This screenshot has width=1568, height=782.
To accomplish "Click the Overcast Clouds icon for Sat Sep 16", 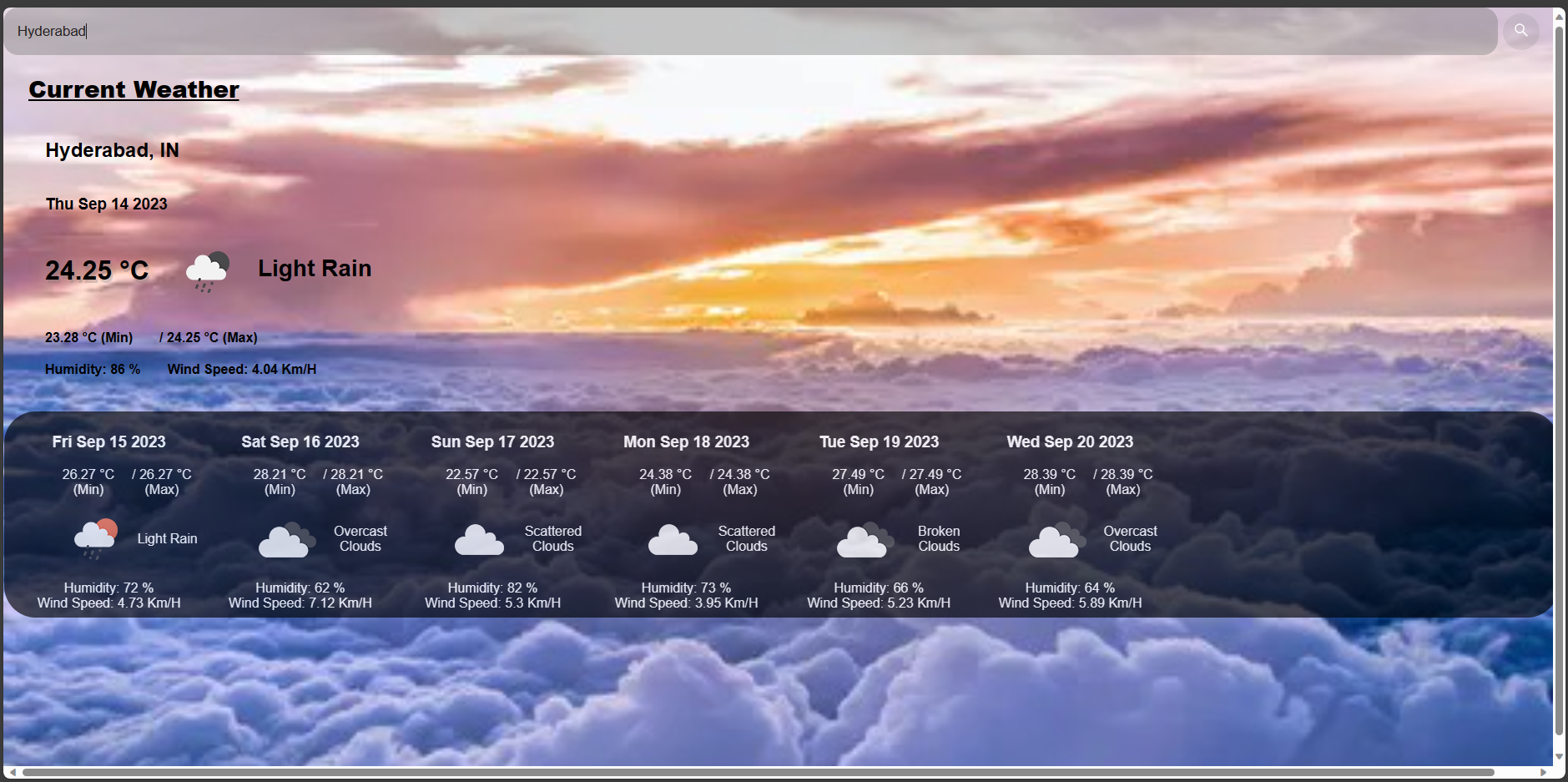I will tap(286, 540).
